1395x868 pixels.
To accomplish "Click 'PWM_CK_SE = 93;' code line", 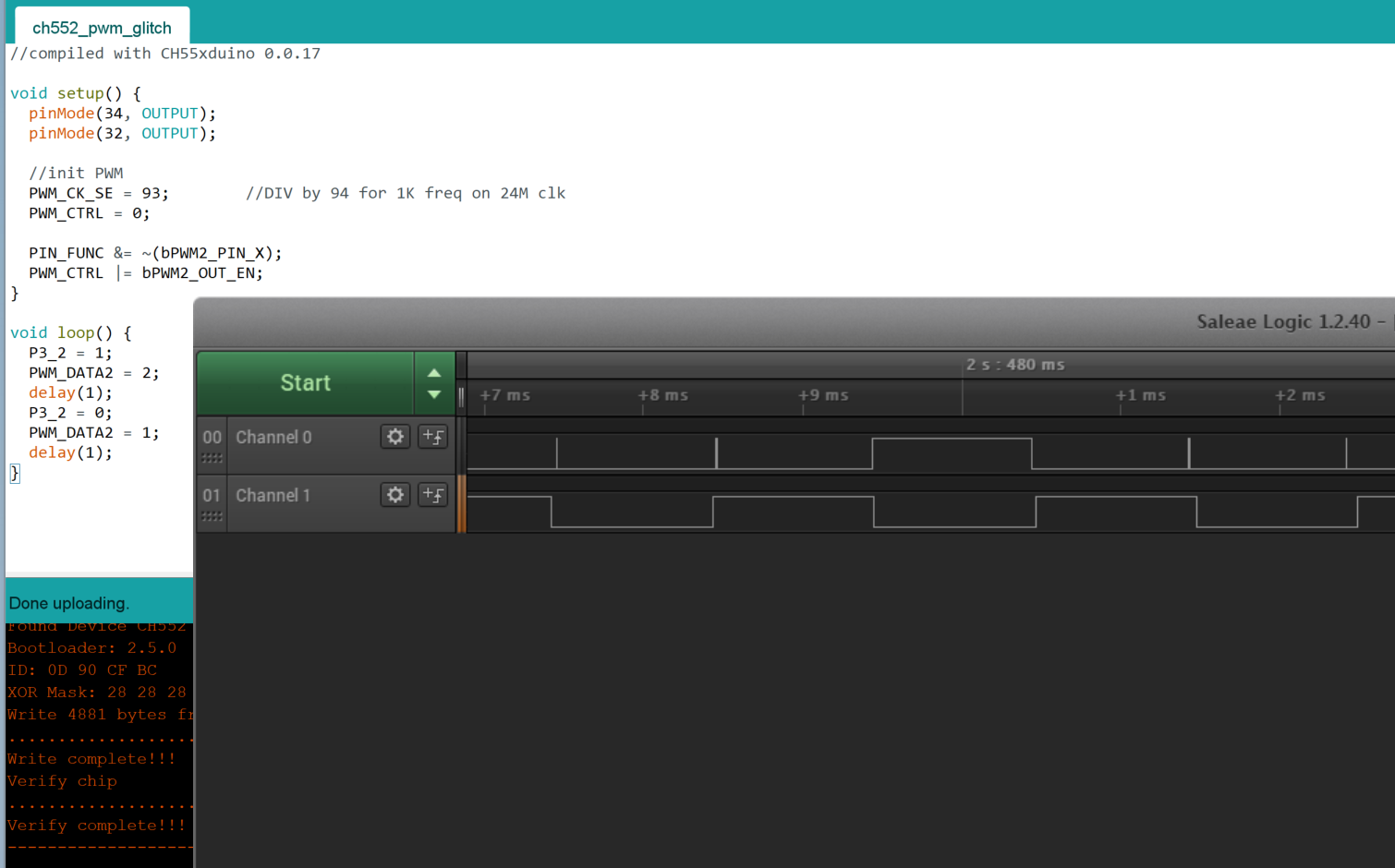I will (x=99, y=193).
